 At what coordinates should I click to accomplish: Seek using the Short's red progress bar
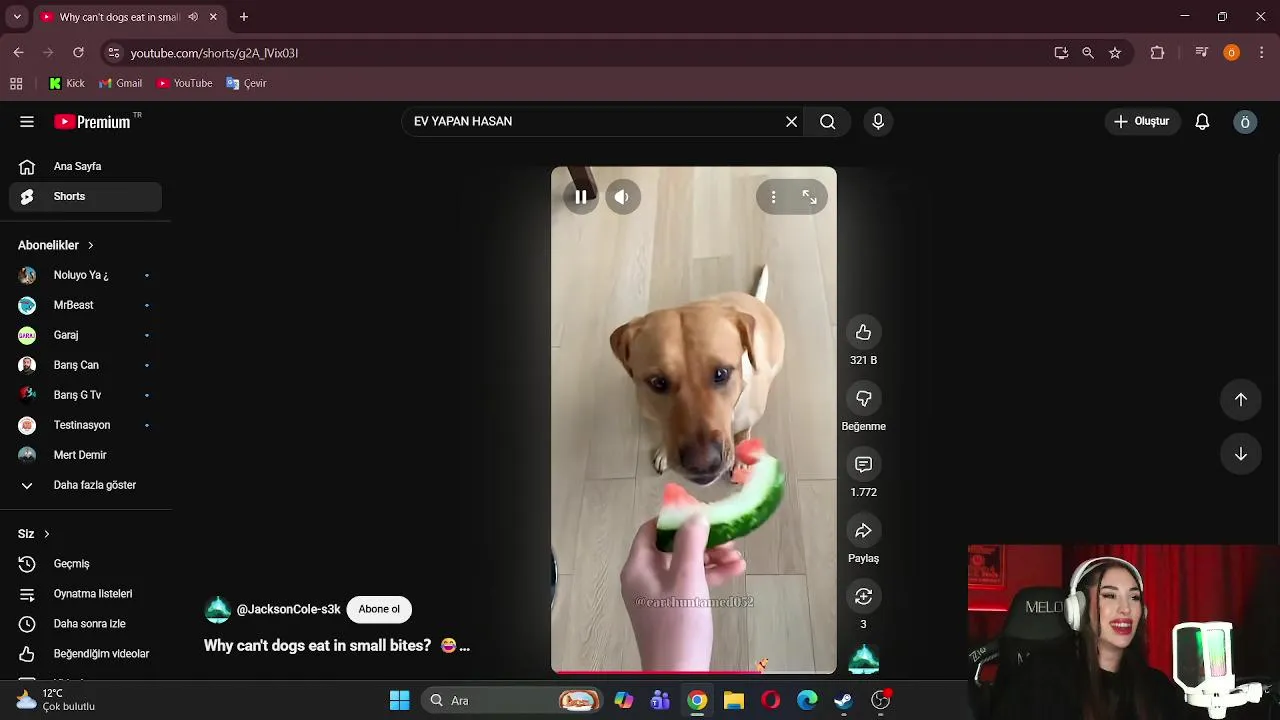(x=694, y=671)
